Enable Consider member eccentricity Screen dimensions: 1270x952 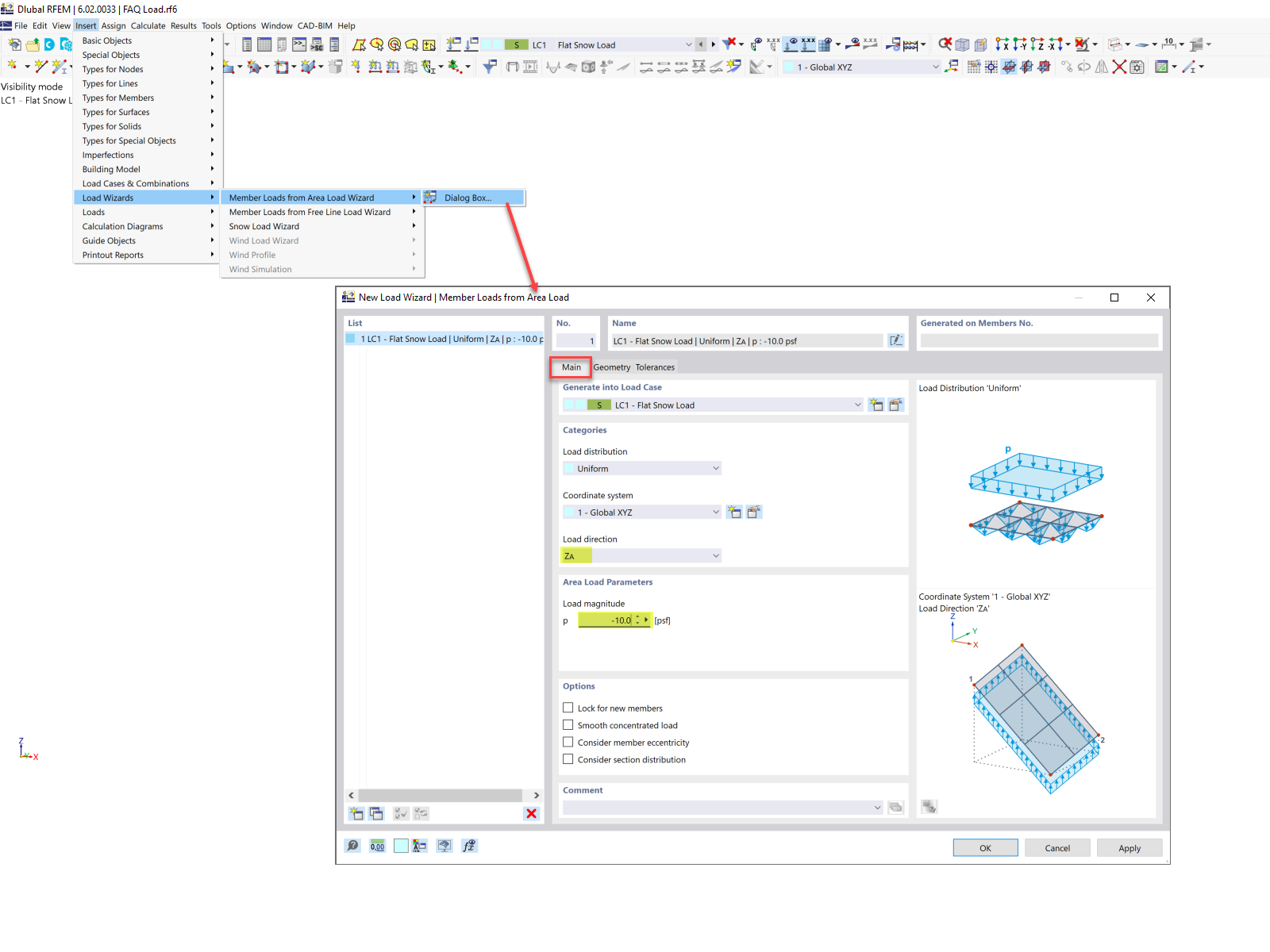click(x=568, y=742)
